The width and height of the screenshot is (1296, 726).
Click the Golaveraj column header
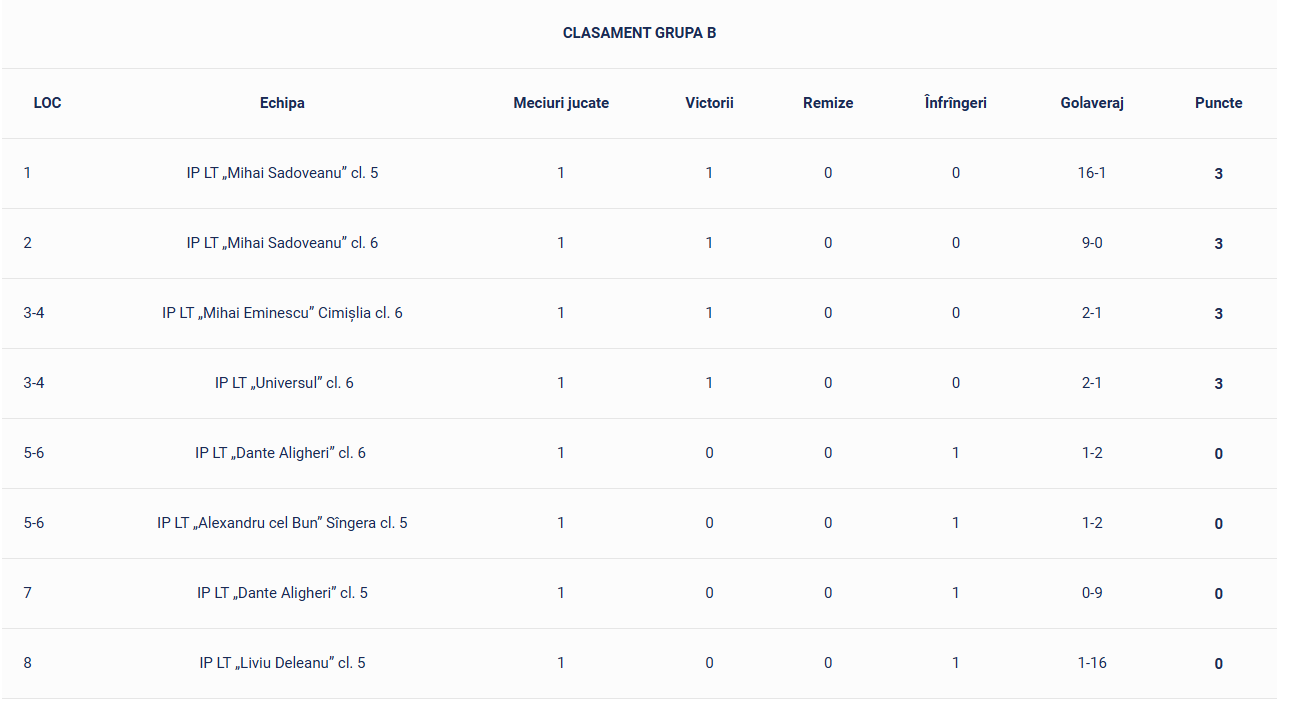click(x=1092, y=103)
